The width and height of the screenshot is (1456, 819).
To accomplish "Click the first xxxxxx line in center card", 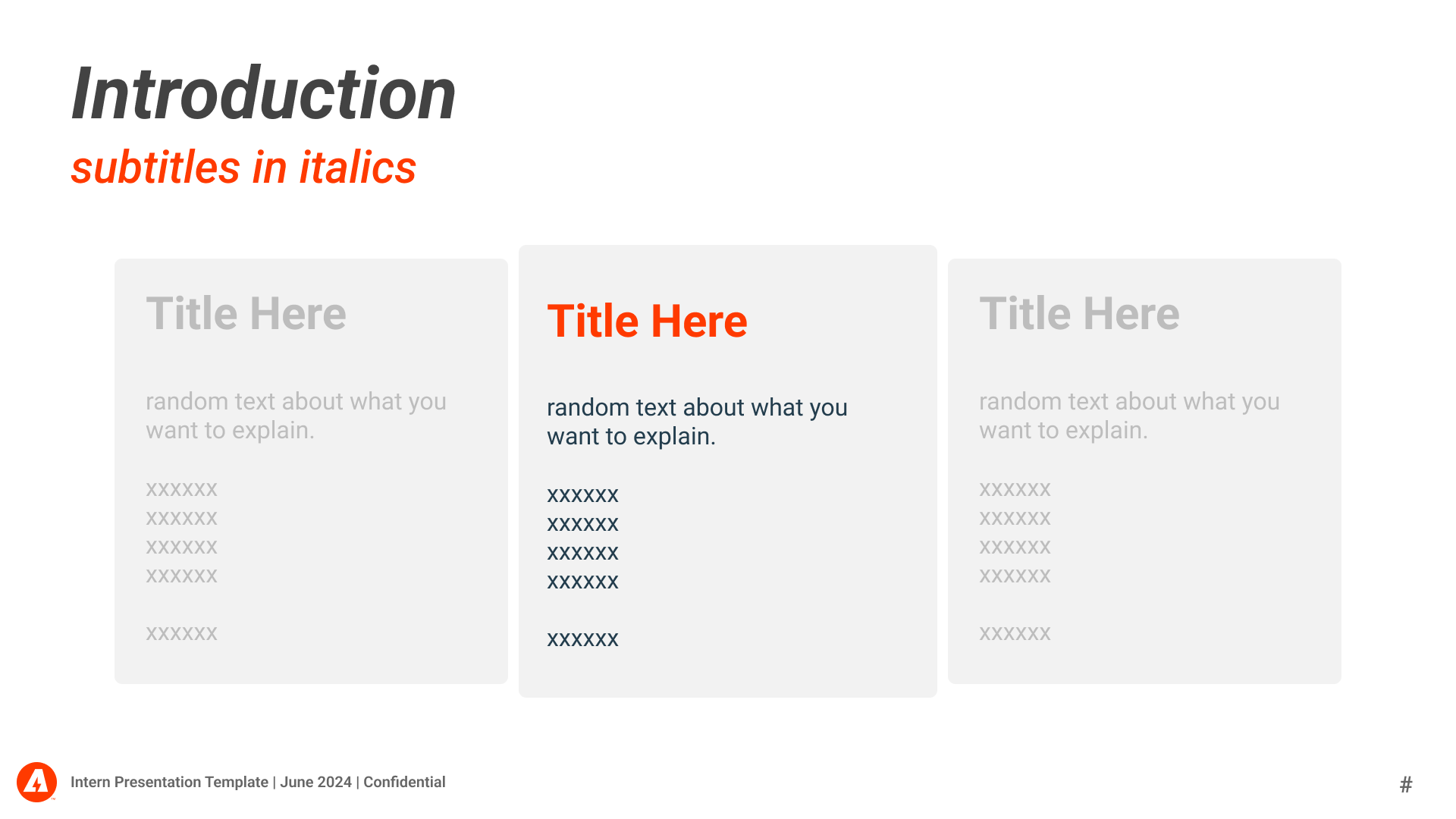I will tap(582, 495).
